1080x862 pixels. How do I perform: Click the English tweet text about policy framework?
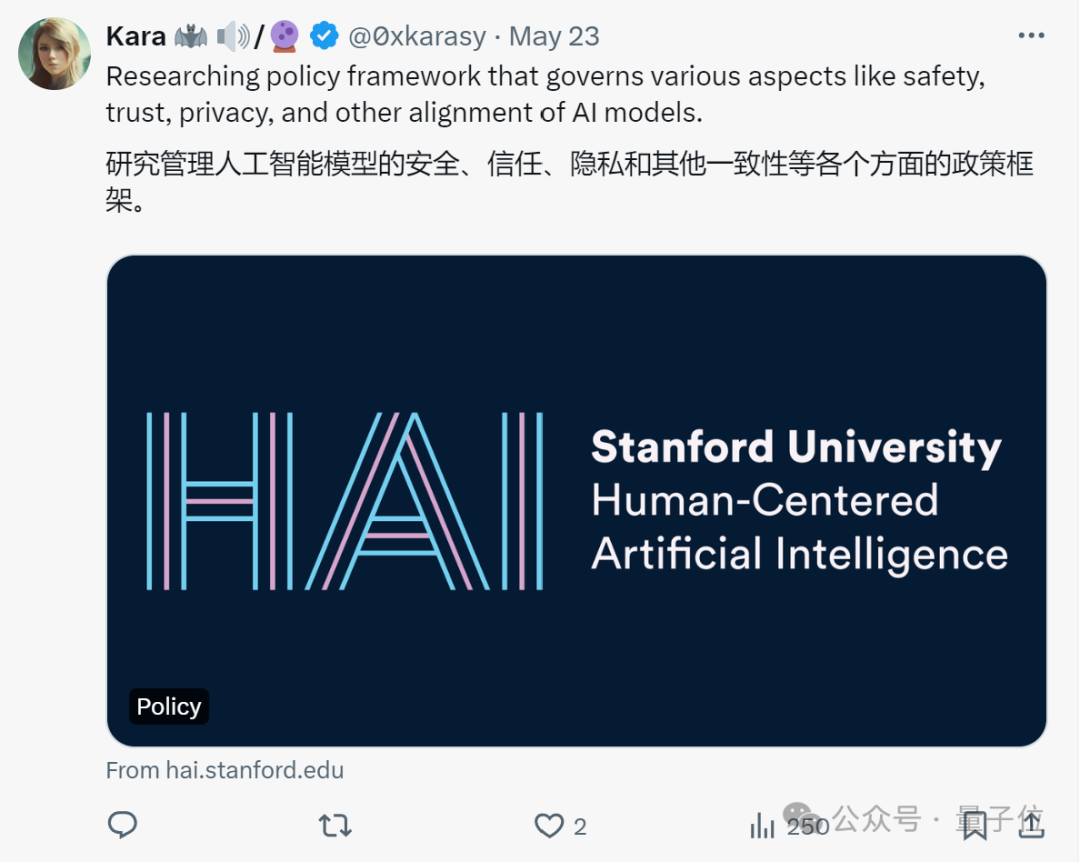click(545, 94)
